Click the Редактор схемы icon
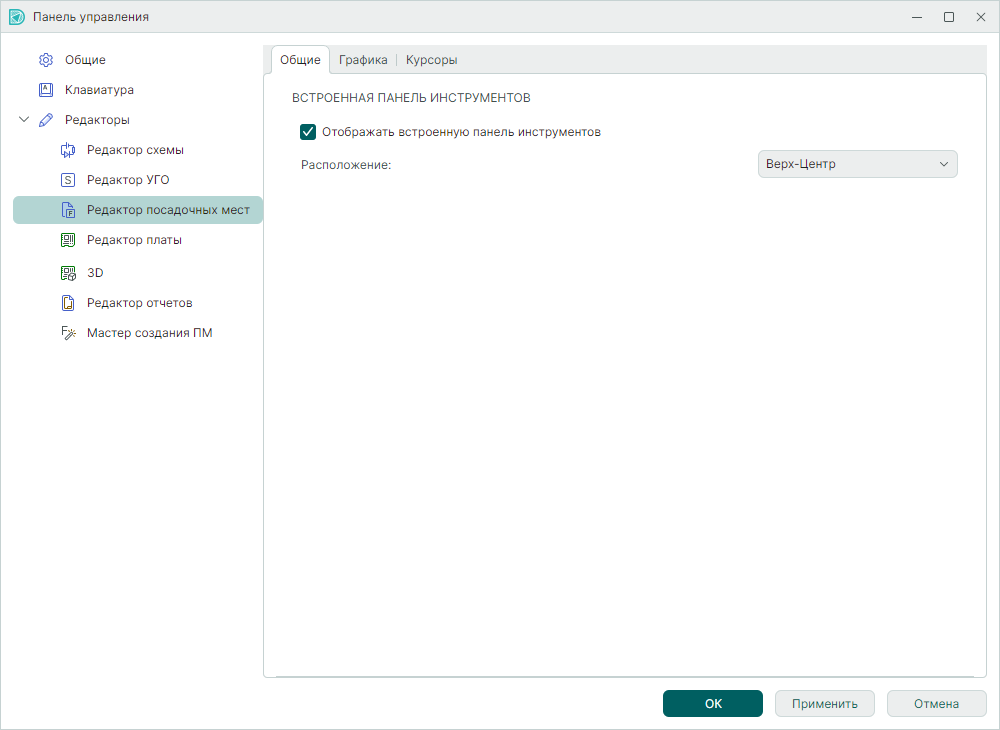This screenshot has height=730, width=1000. click(x=68, y=150)
